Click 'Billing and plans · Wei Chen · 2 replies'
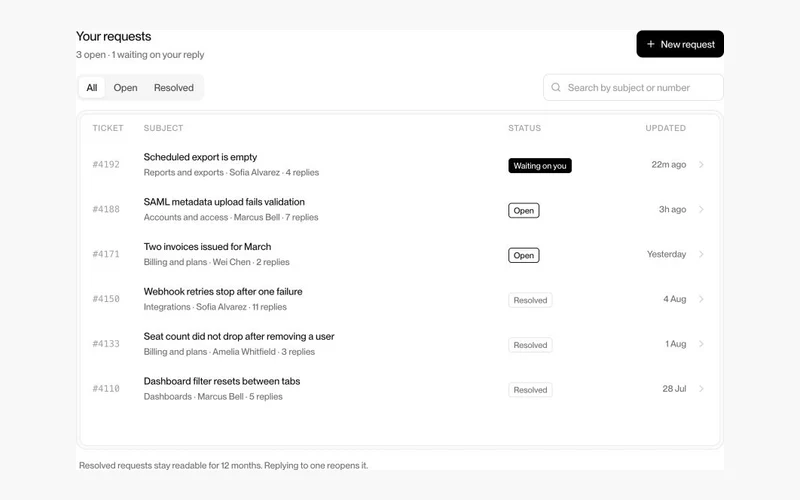 click(217, 262)
